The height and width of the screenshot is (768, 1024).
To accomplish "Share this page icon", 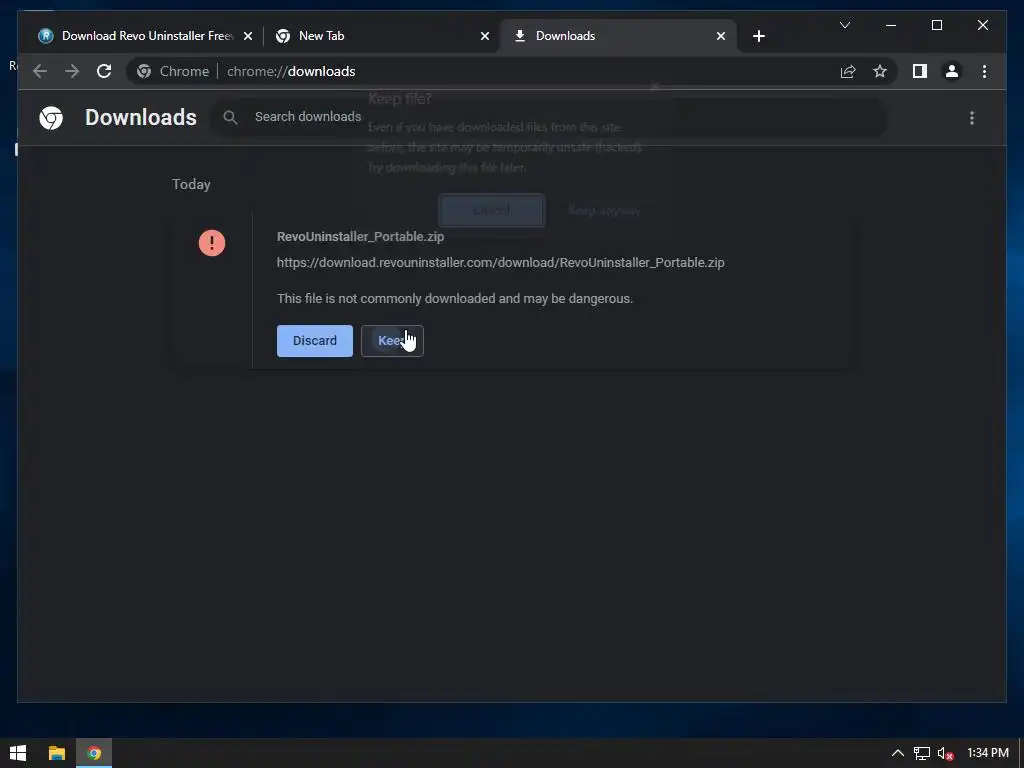I will (848, 71).
